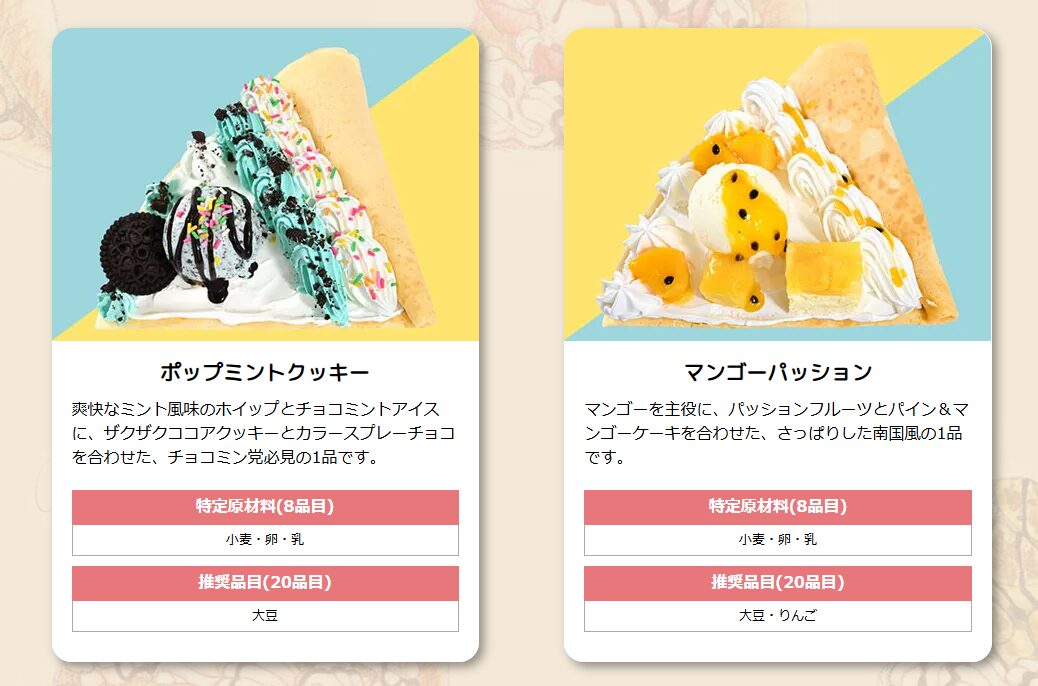Click the mango passion crepe description paragraph
This screenshot has width=1038, height=686.
point(777,433)
